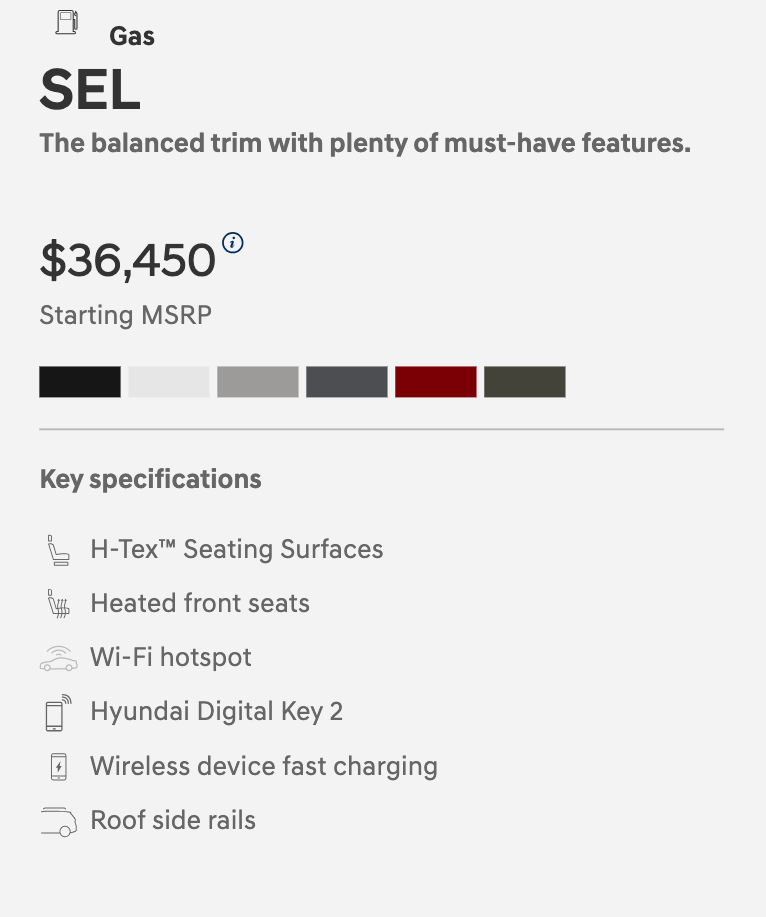766x917 pixels.
Task: Pick the light gray color swatch
Action: (x=258, y=382)
